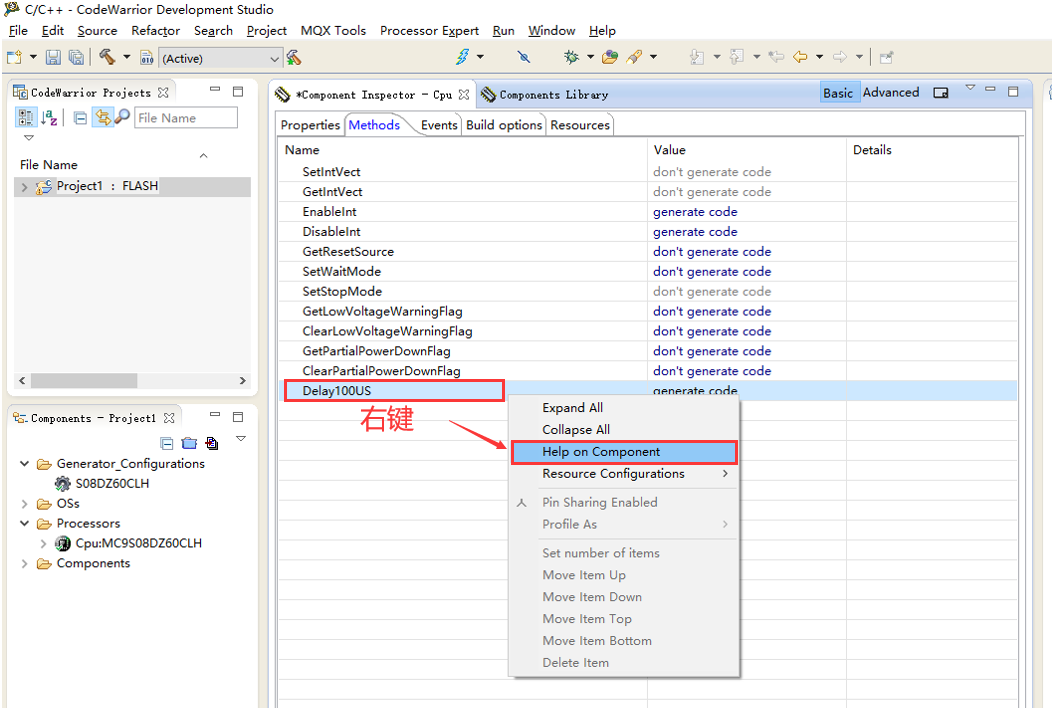Open the MQX Tools menu

[x=333, y=31]
